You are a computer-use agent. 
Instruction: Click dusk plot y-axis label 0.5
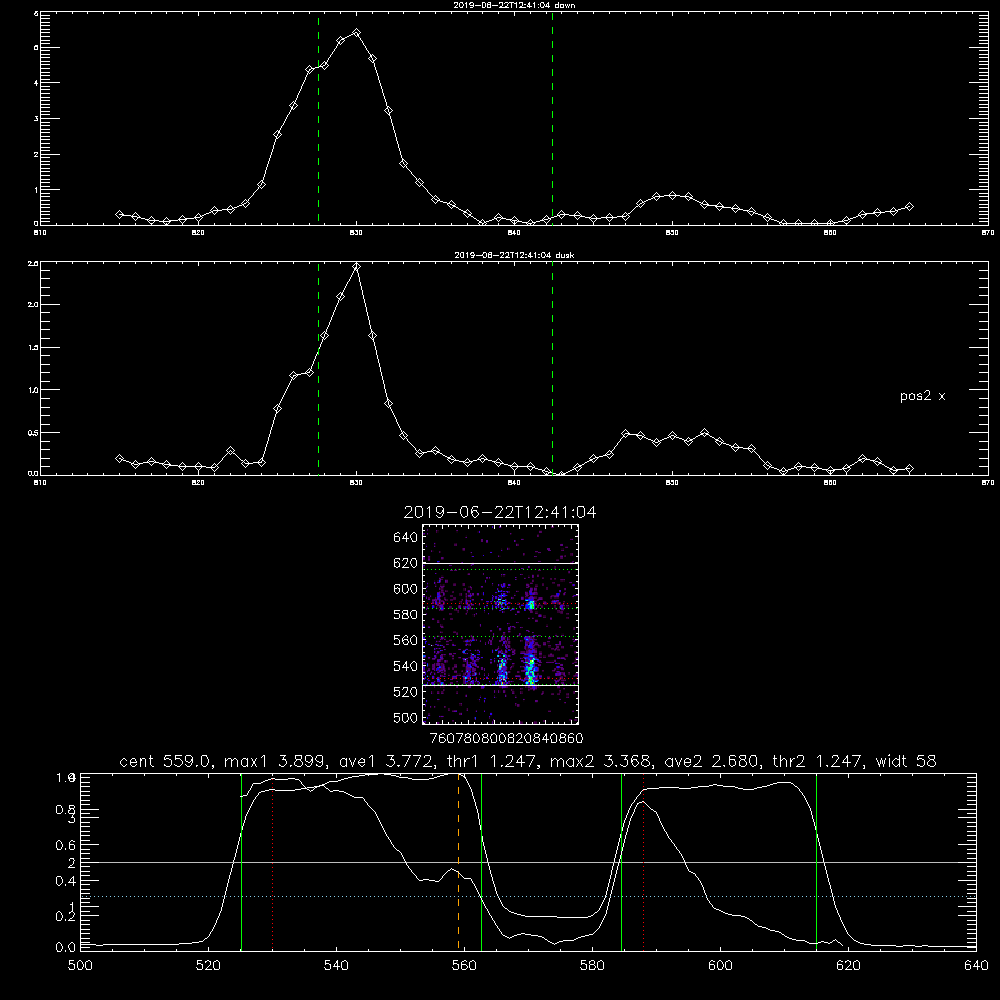[x=34, y=432]
